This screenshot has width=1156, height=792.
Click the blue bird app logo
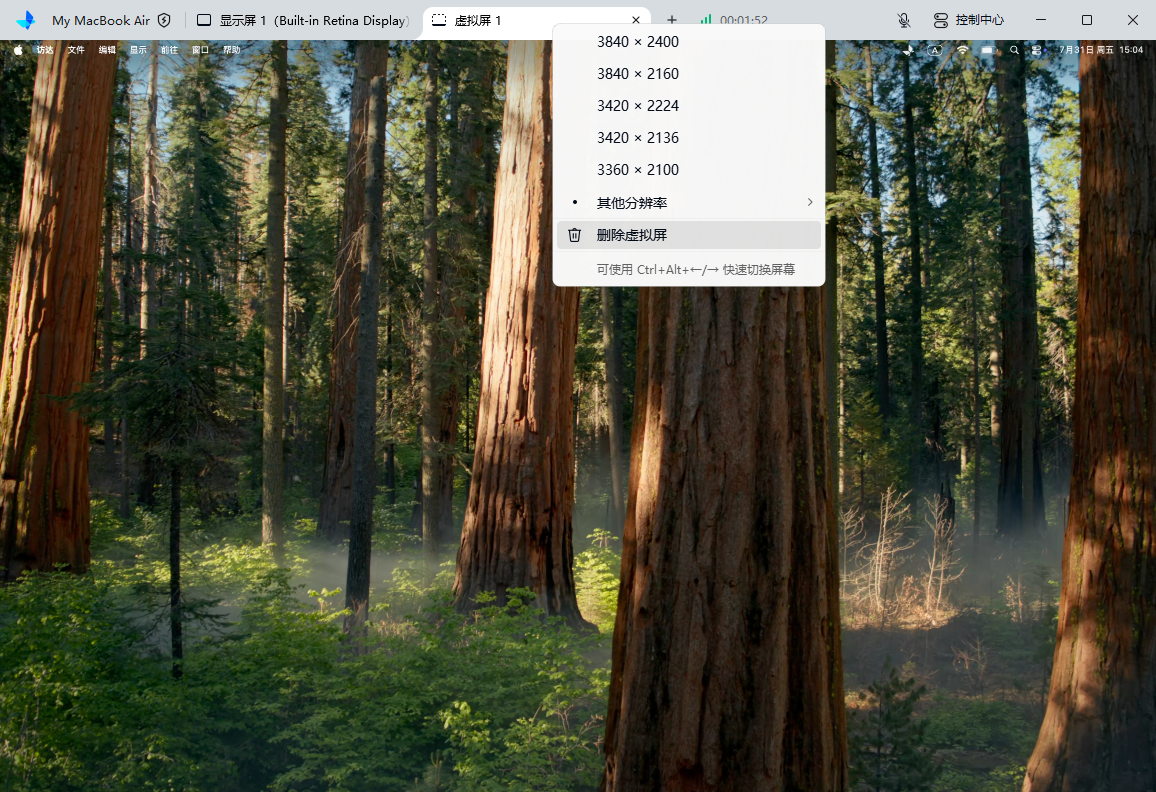[x=25, y=20]
